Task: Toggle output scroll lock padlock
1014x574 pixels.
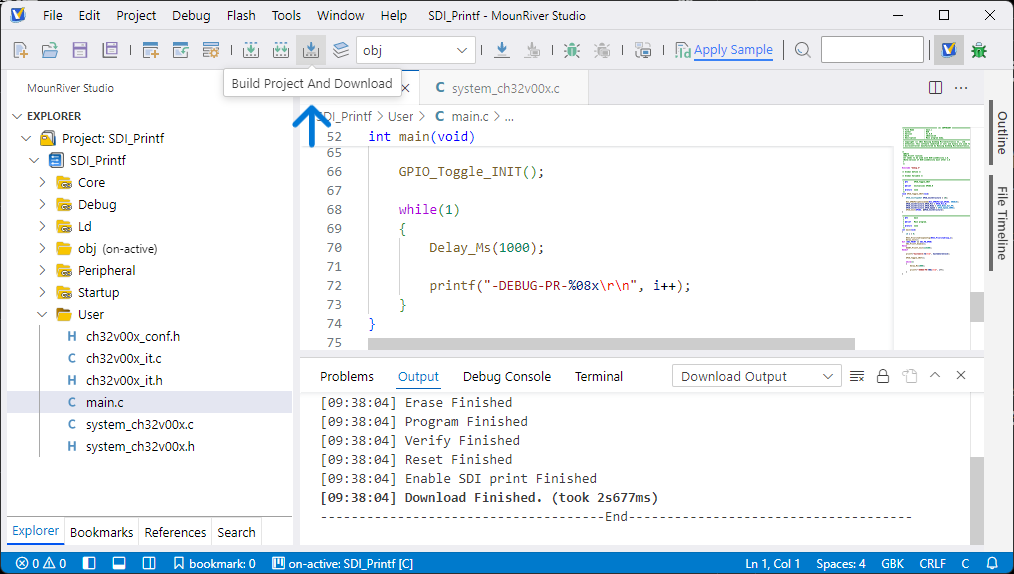Action: tap(883, 376)
